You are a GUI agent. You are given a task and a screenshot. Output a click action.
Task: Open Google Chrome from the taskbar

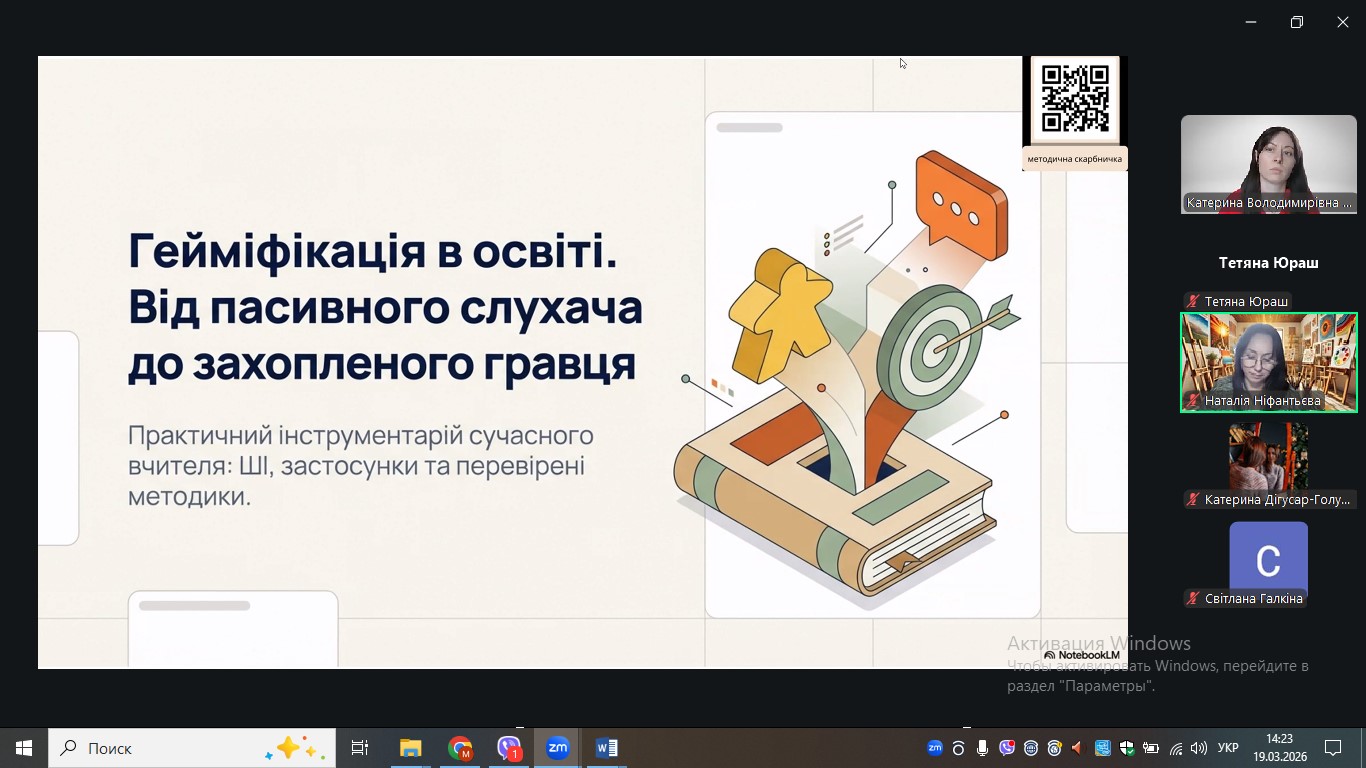[x=460, y=748]
